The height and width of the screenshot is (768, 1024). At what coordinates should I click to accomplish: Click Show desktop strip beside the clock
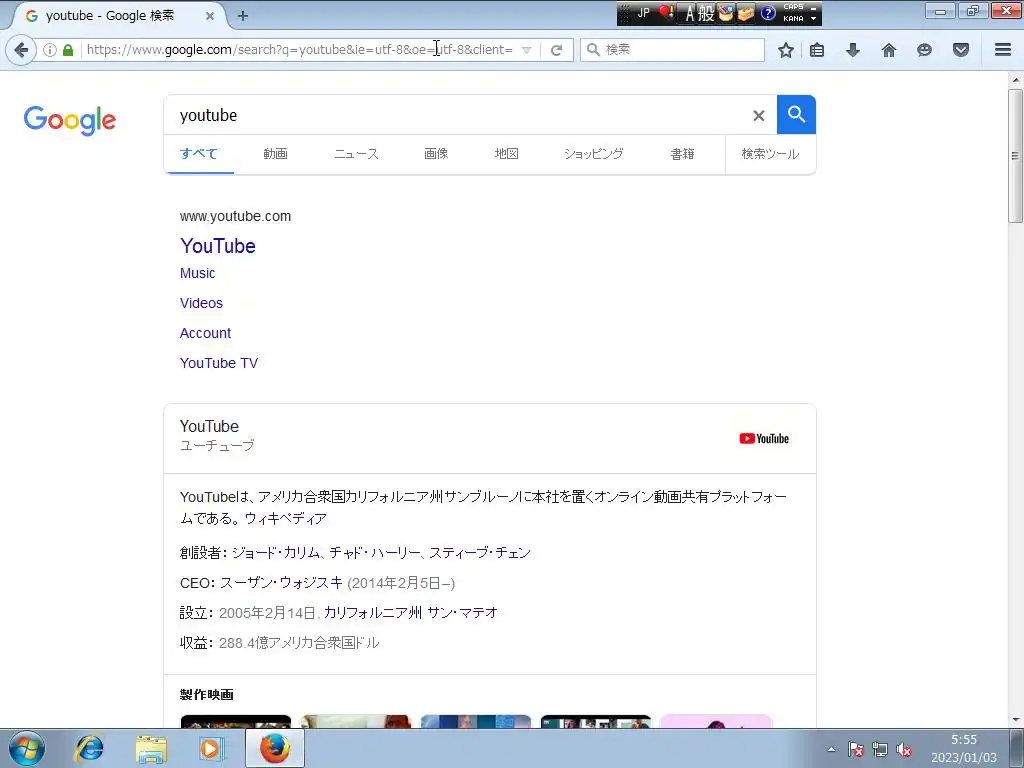[1017, 748]
